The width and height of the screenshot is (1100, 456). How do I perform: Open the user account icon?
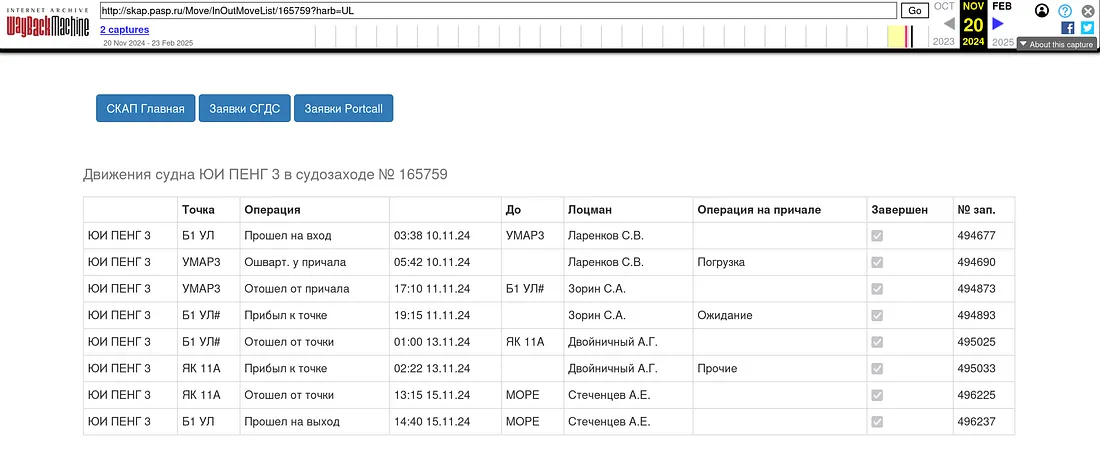tap(1042, 11)
